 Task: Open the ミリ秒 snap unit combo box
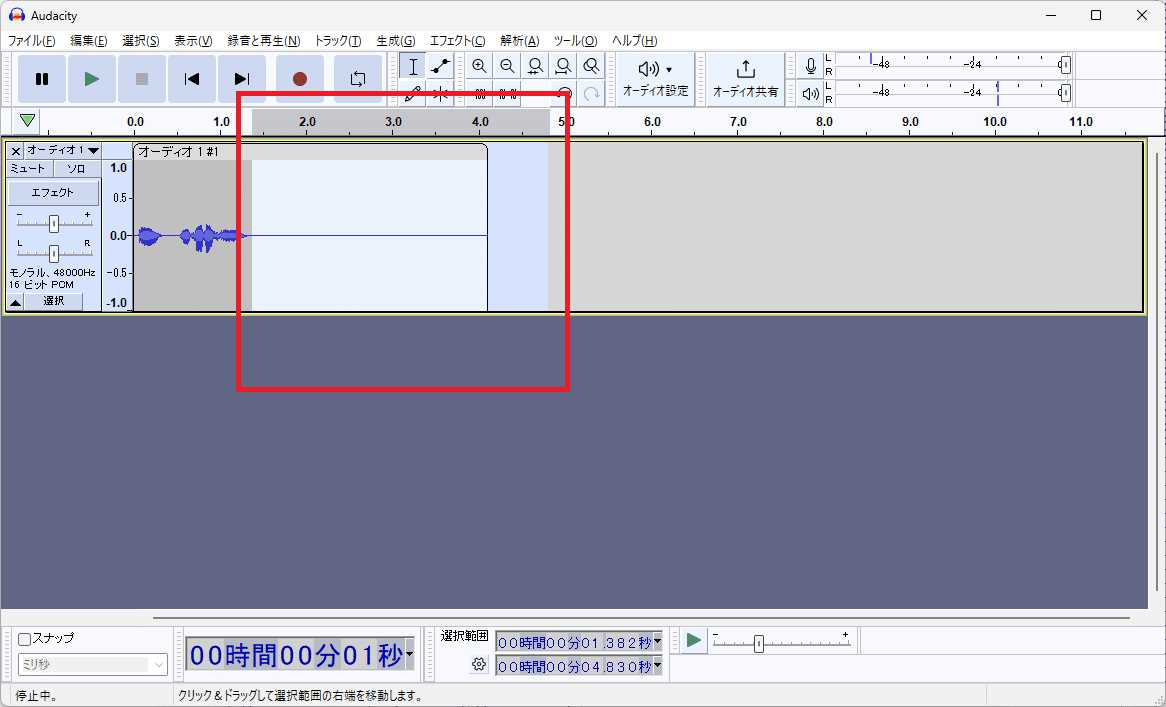click(93, 665)
